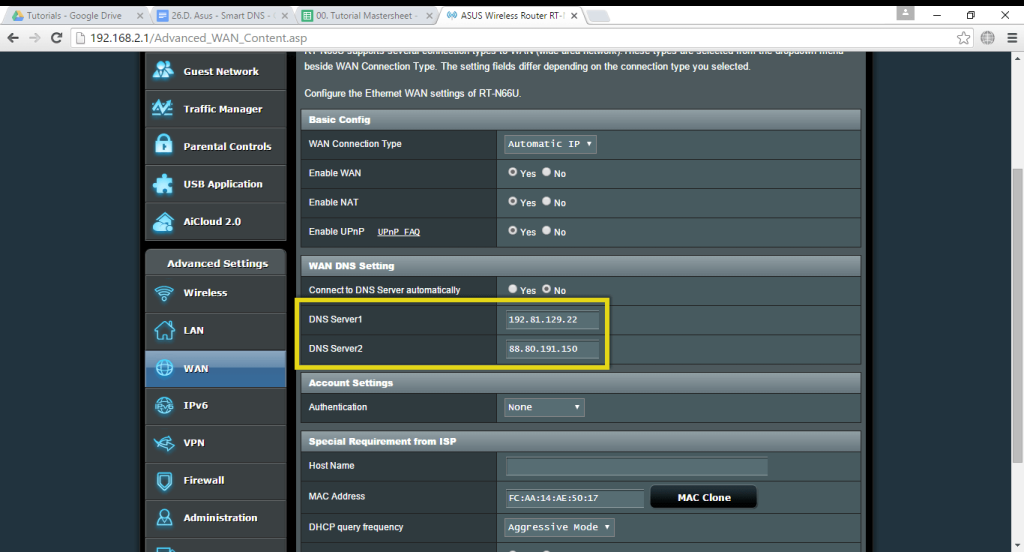
Task: Open Chrome hamburger menu
Action: 1012,38
